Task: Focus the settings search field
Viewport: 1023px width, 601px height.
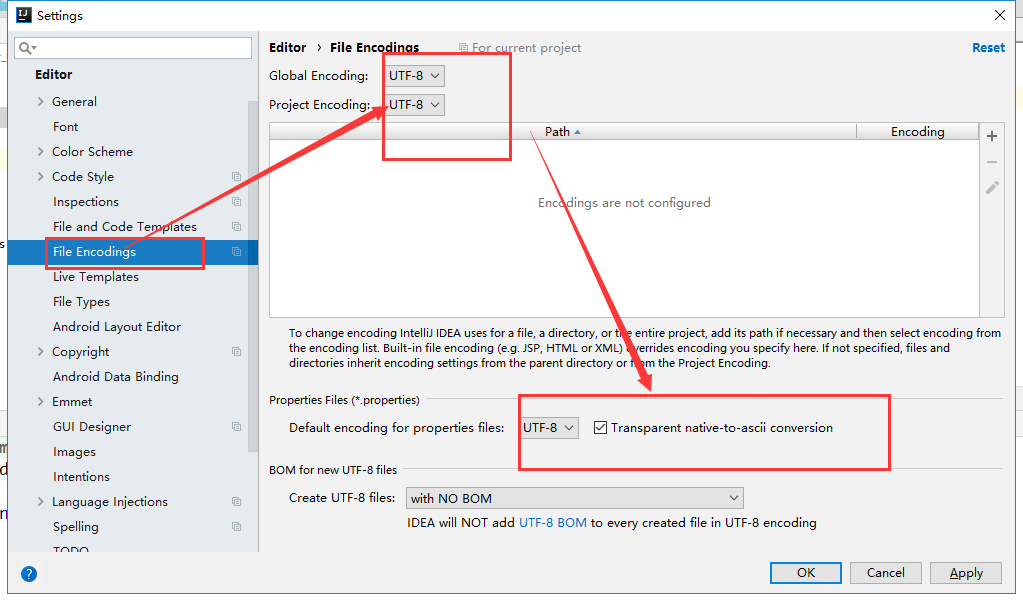Action: (x=133, y=48)
